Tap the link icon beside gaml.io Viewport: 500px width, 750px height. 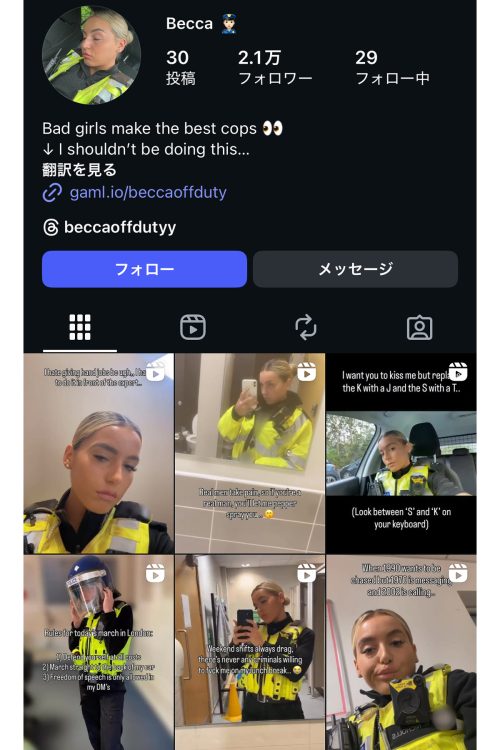click(x=52, y=193)
